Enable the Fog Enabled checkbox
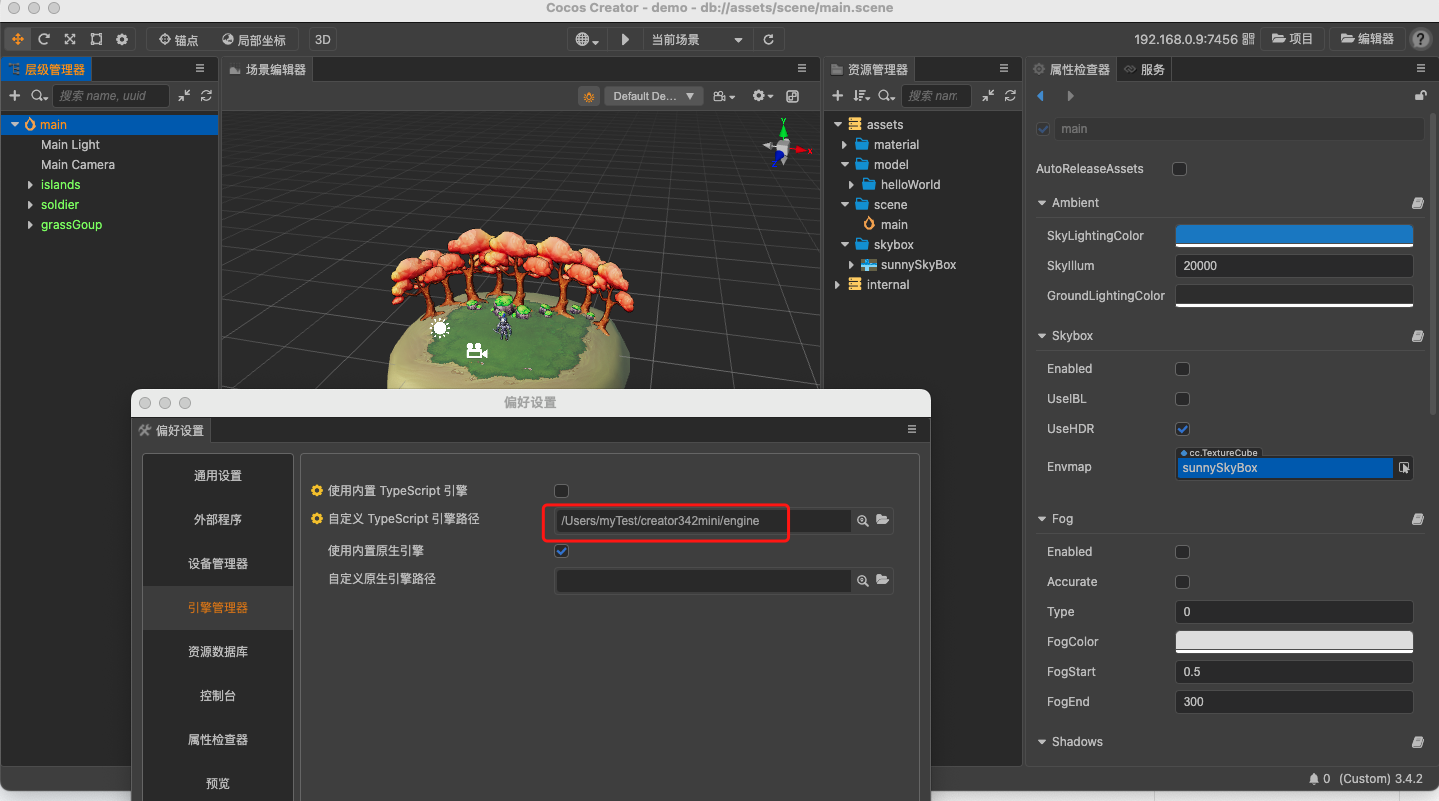The height and width of the screenshot is (801, 1439). point(1182,552)
